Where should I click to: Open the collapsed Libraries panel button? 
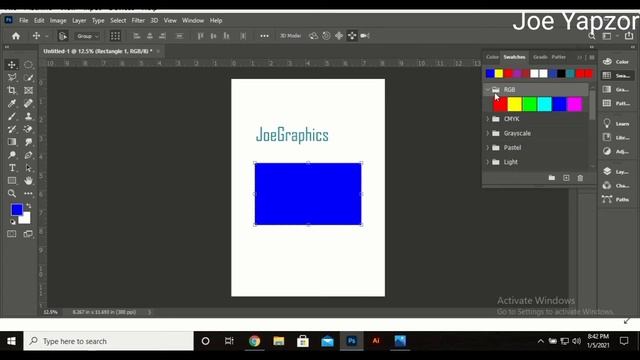pos(616,138)
